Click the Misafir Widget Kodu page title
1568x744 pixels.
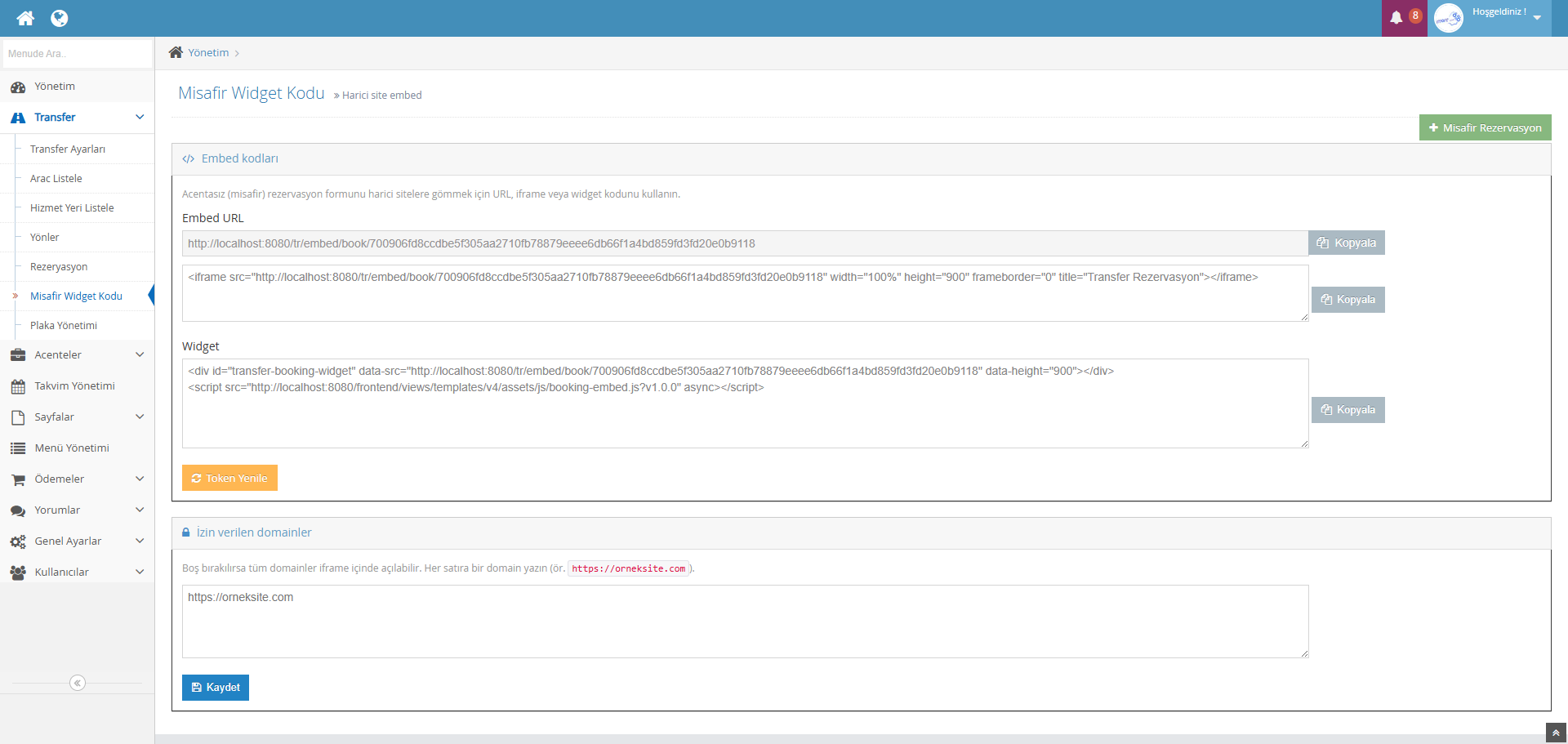click(x=252, y=93)
